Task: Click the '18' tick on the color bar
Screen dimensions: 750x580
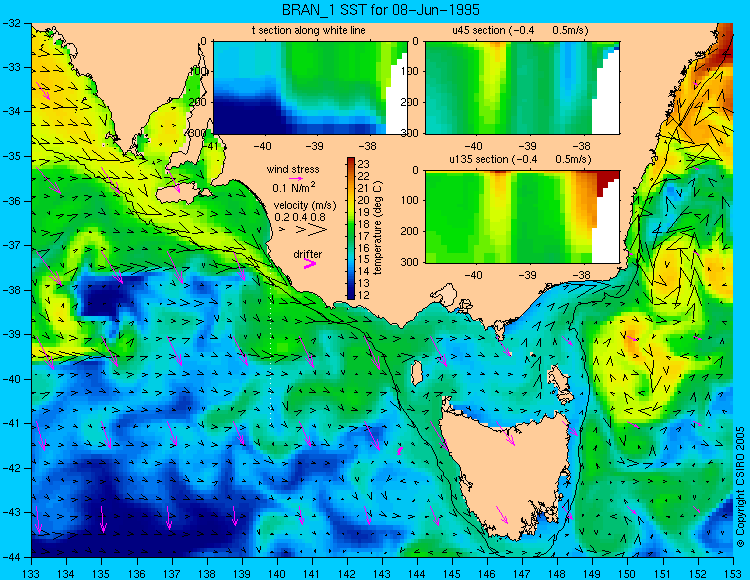Action: click(x=363, y=224)
